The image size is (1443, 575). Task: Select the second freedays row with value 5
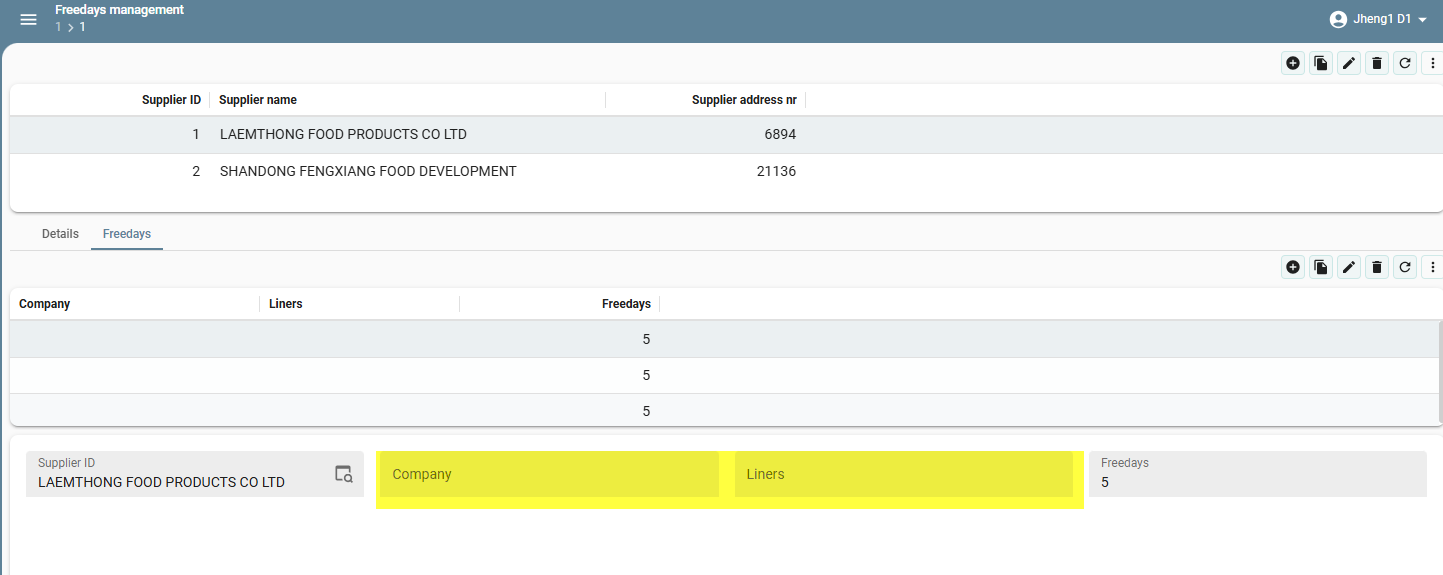[723, 375]
